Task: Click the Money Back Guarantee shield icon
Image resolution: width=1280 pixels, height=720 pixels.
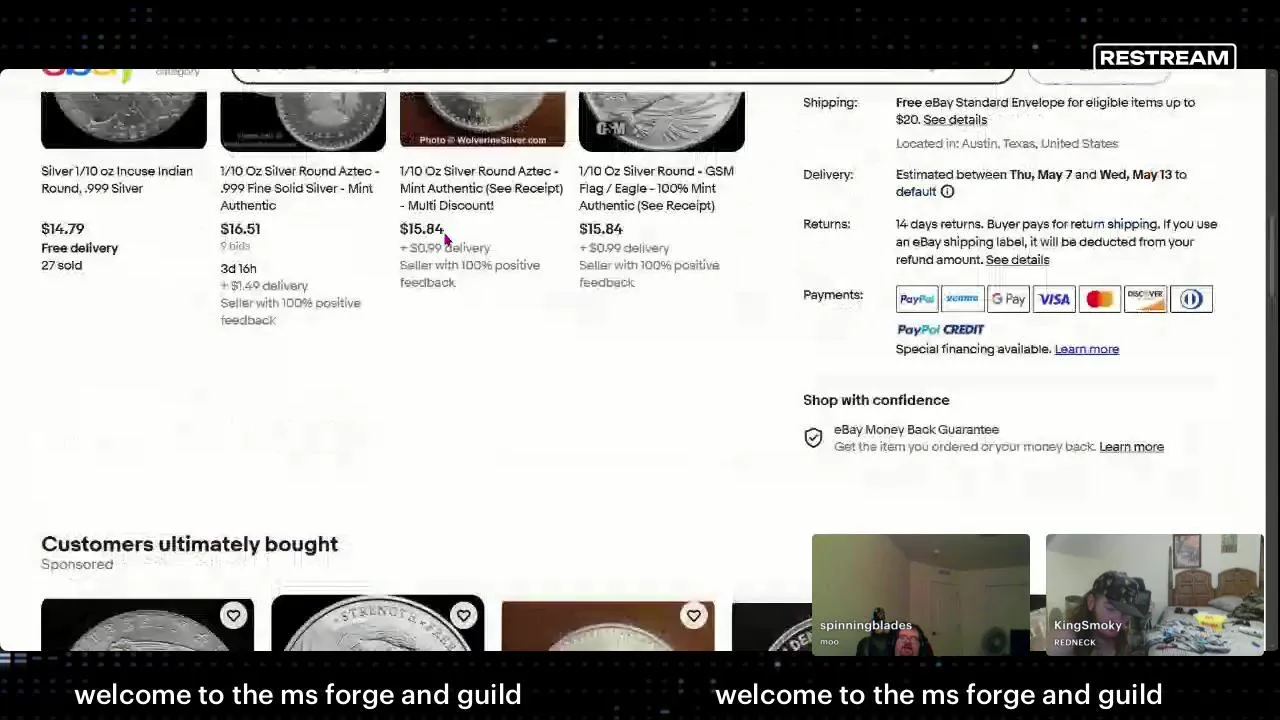Action: pos(813,438)
